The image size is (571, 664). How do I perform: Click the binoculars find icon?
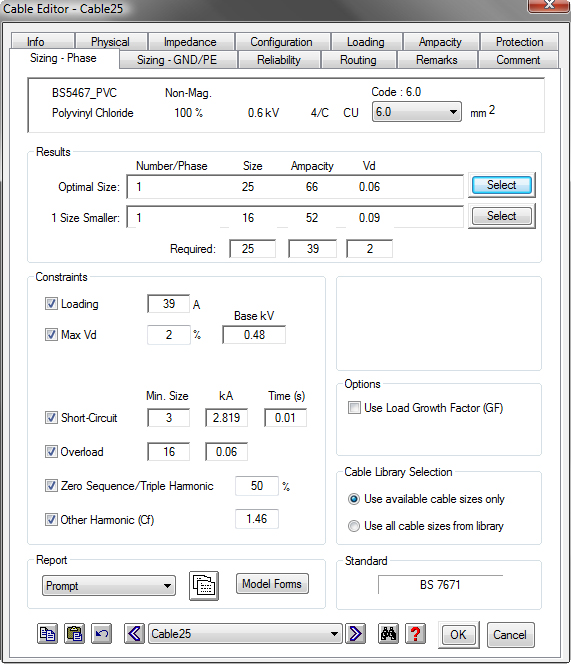pyautogui.click(x=388, y=634)
